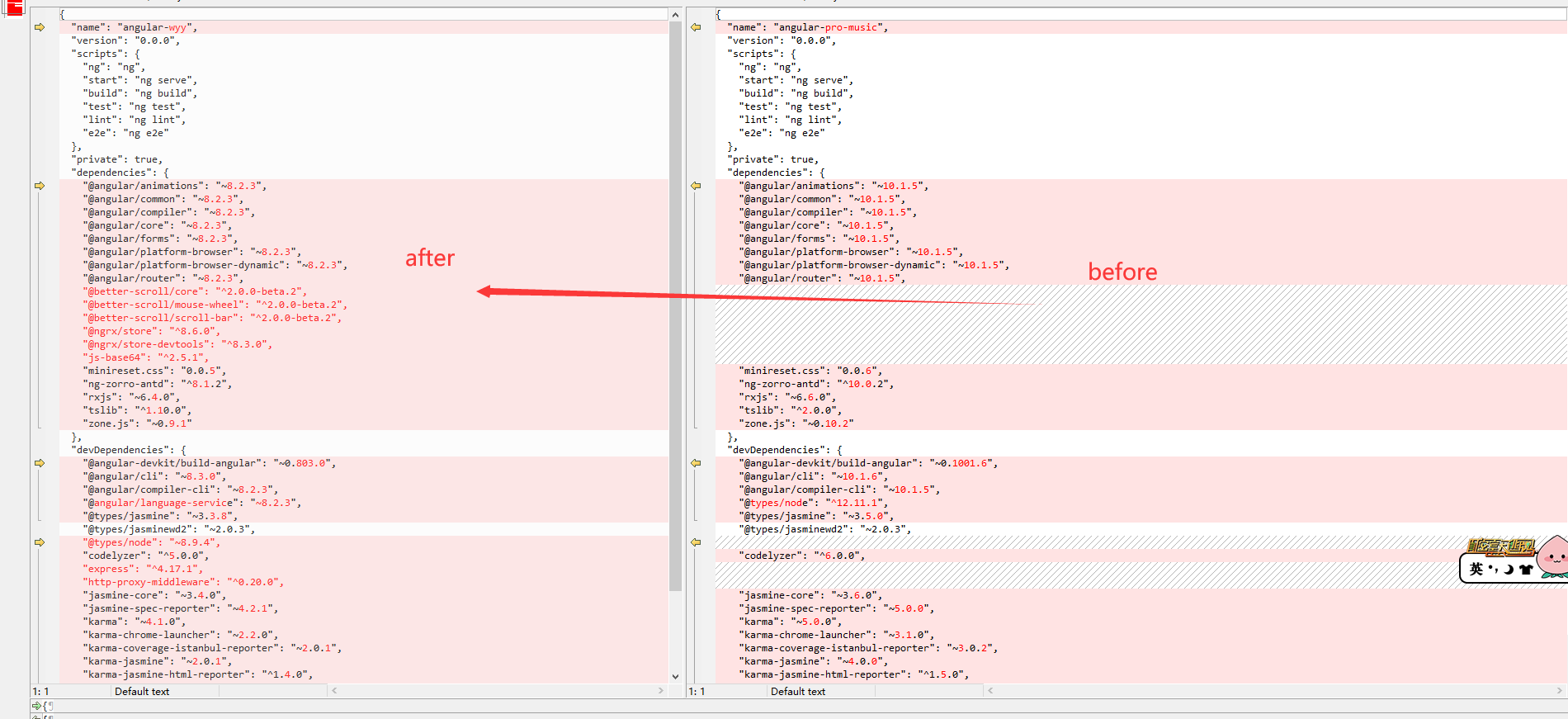Click the right-pane arrow marker at @angular/animations ~10.1.5
This screenshot has height=719, width=1568.
(x=696, y=186)
